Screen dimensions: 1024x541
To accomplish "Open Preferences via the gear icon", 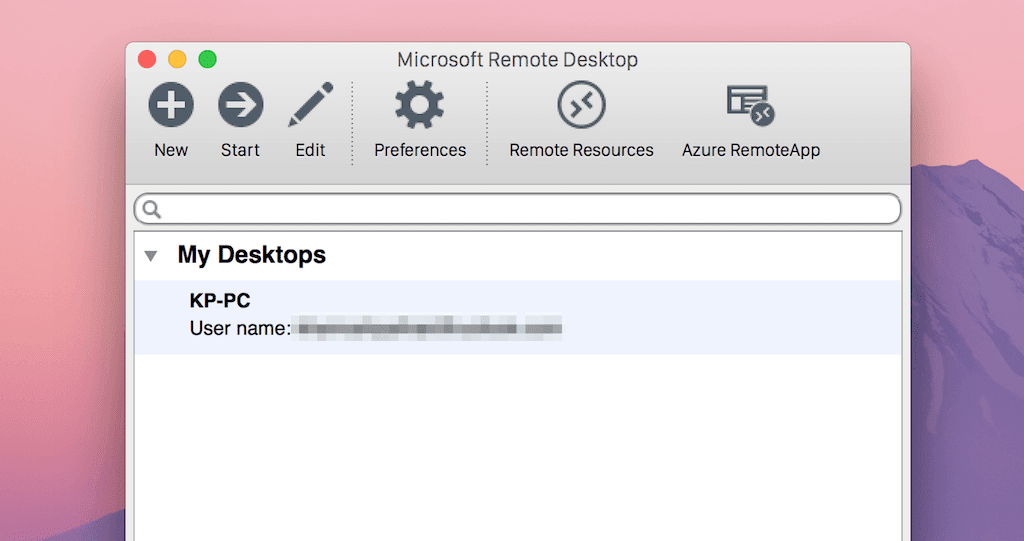I will (x=419, y=105).
